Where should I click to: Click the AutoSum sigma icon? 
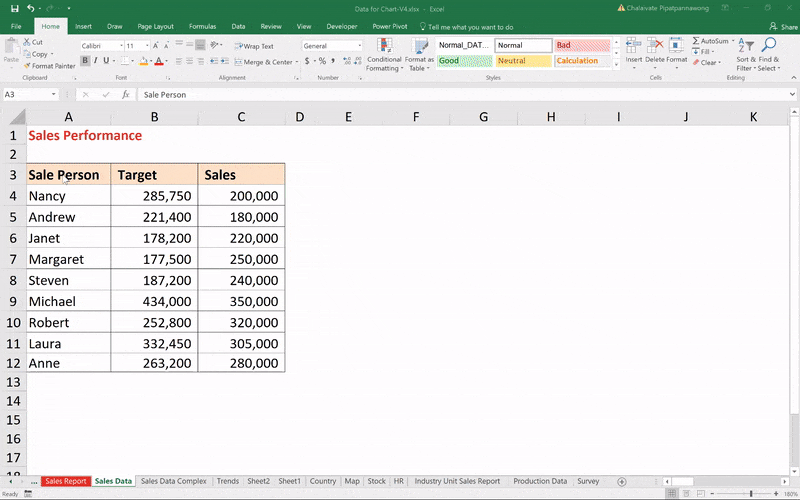point(695,41)
